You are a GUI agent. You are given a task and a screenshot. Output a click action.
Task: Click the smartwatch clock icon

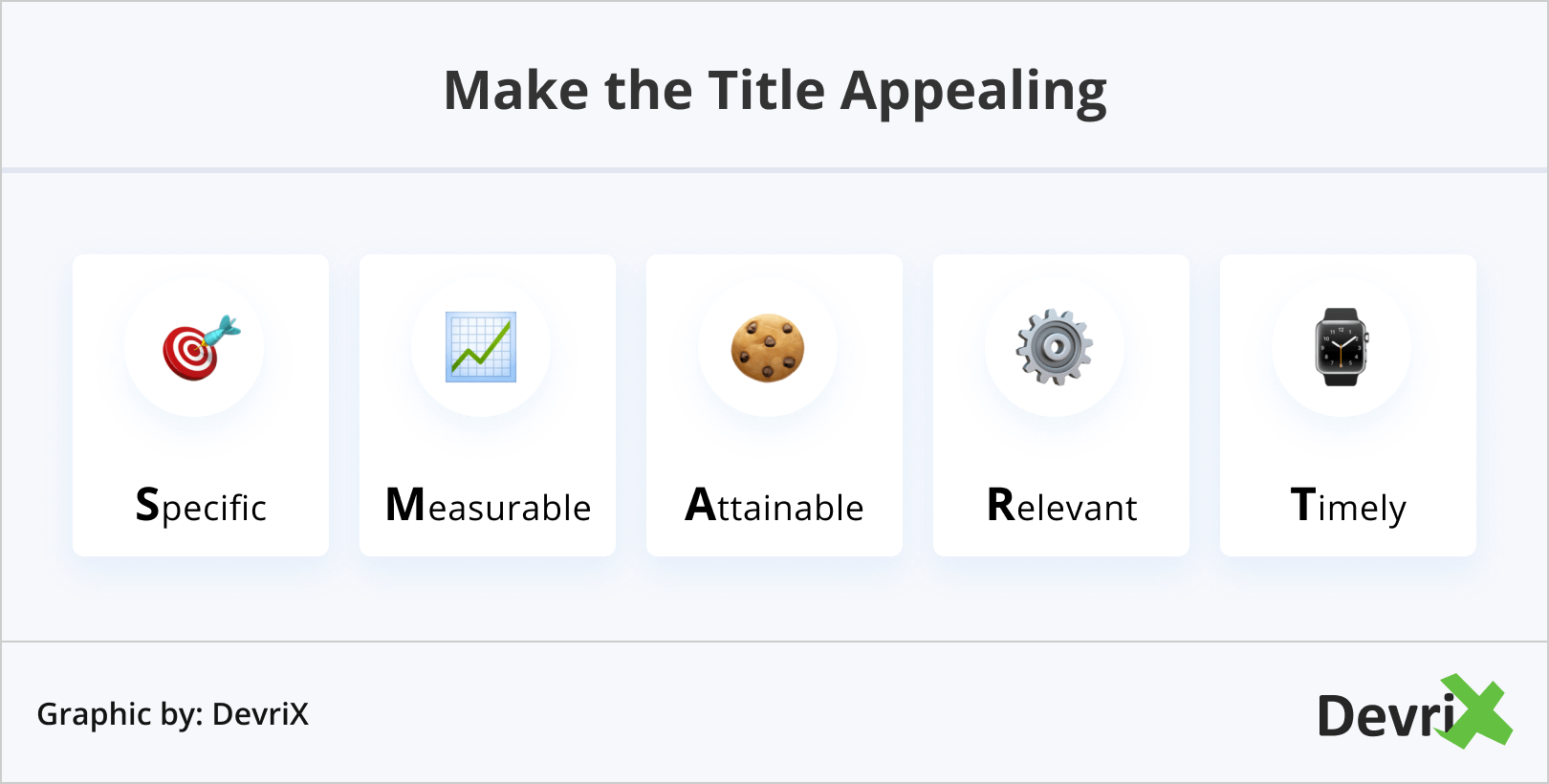(x=1342, y=347)
